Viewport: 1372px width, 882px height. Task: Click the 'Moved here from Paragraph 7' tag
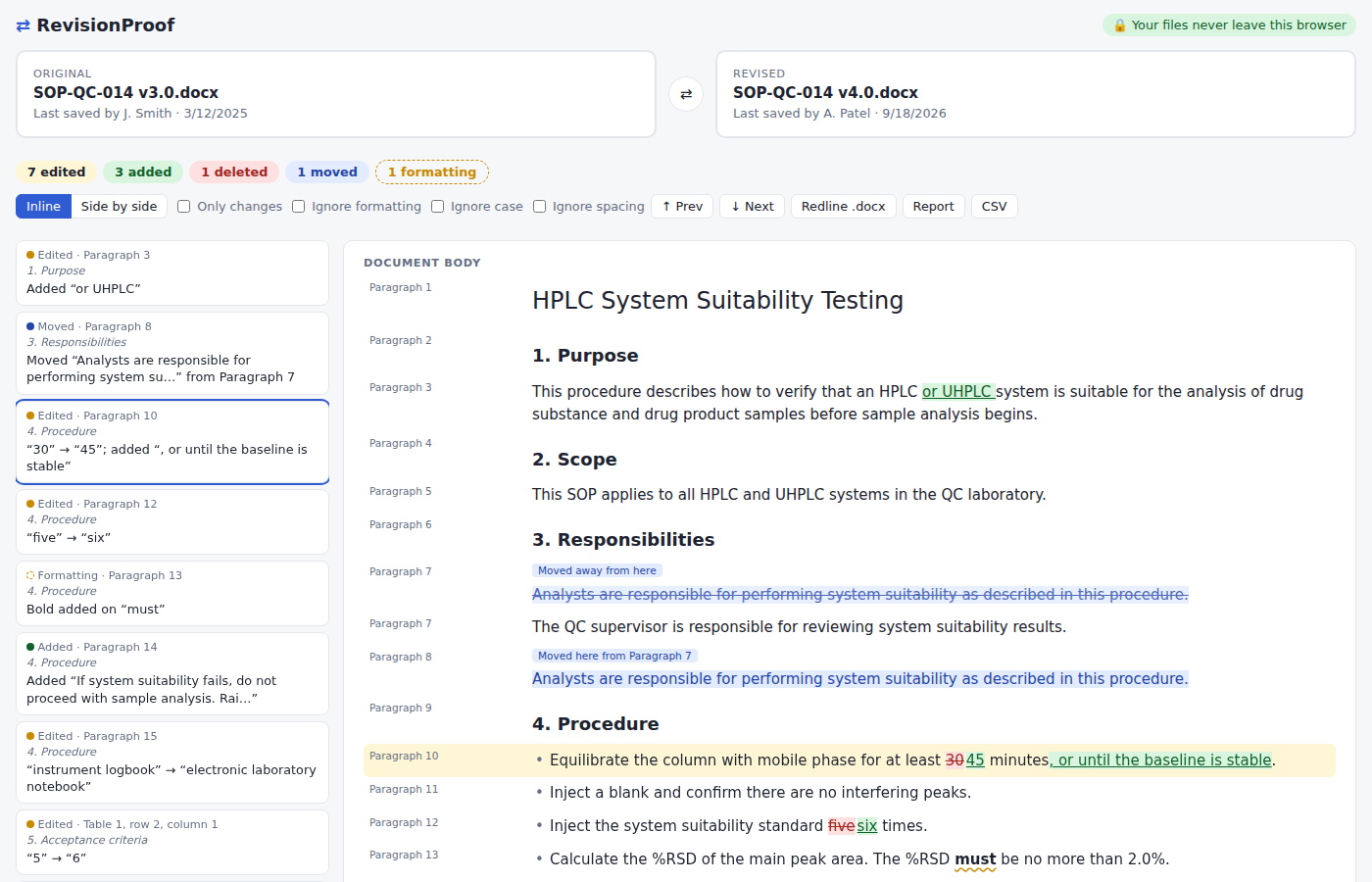[614, 656]
